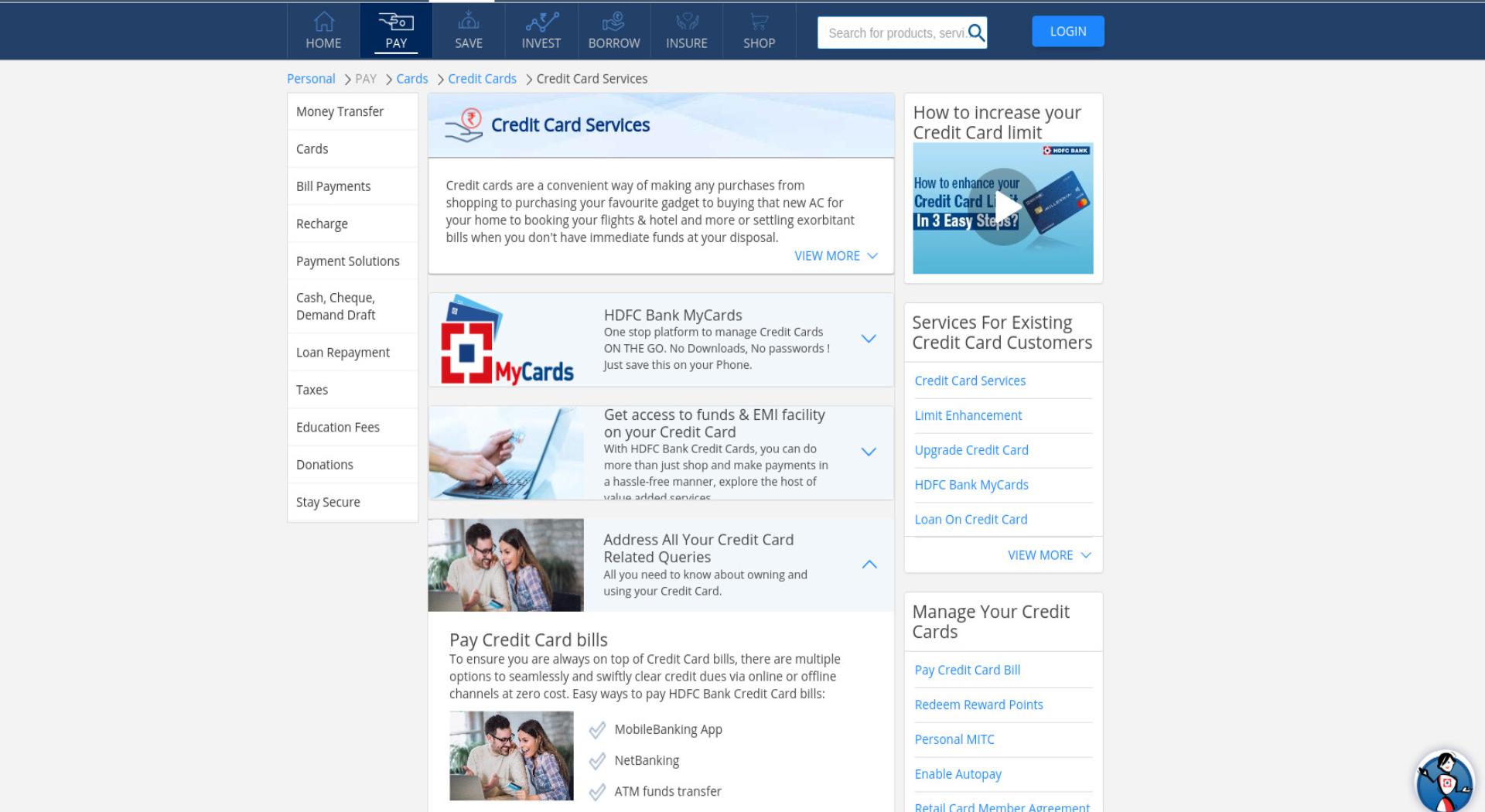Select Money Transfer in sidebar
This screenshot has width=1485, height=812.
[353, 111]
